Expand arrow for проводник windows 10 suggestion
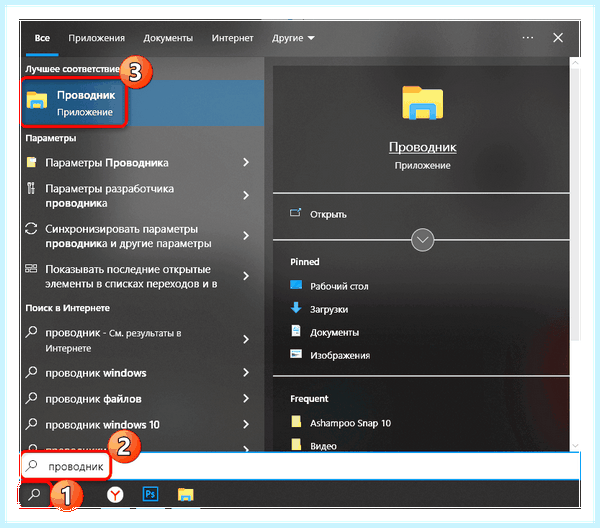 pyautogui.click(x=246, y=424)
